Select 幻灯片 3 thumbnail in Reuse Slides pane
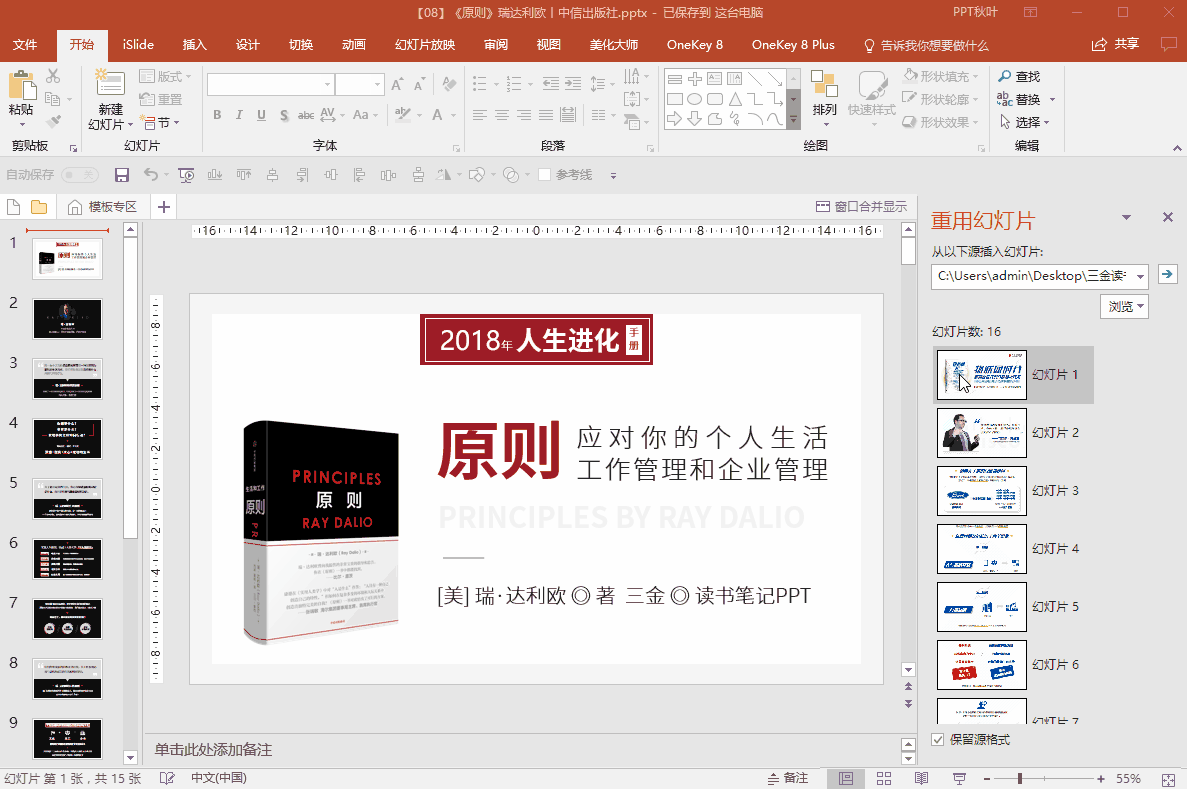This screenshot has height=789, width=1187. pos(981,491)
